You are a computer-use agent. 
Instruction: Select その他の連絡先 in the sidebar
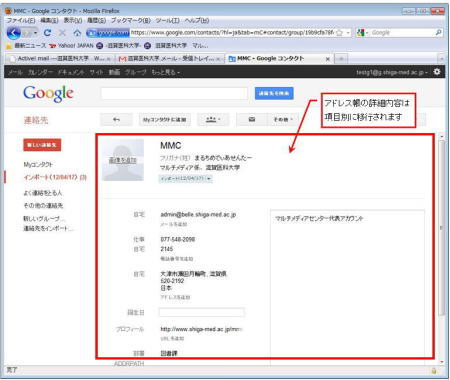click(x=43, y=206)
